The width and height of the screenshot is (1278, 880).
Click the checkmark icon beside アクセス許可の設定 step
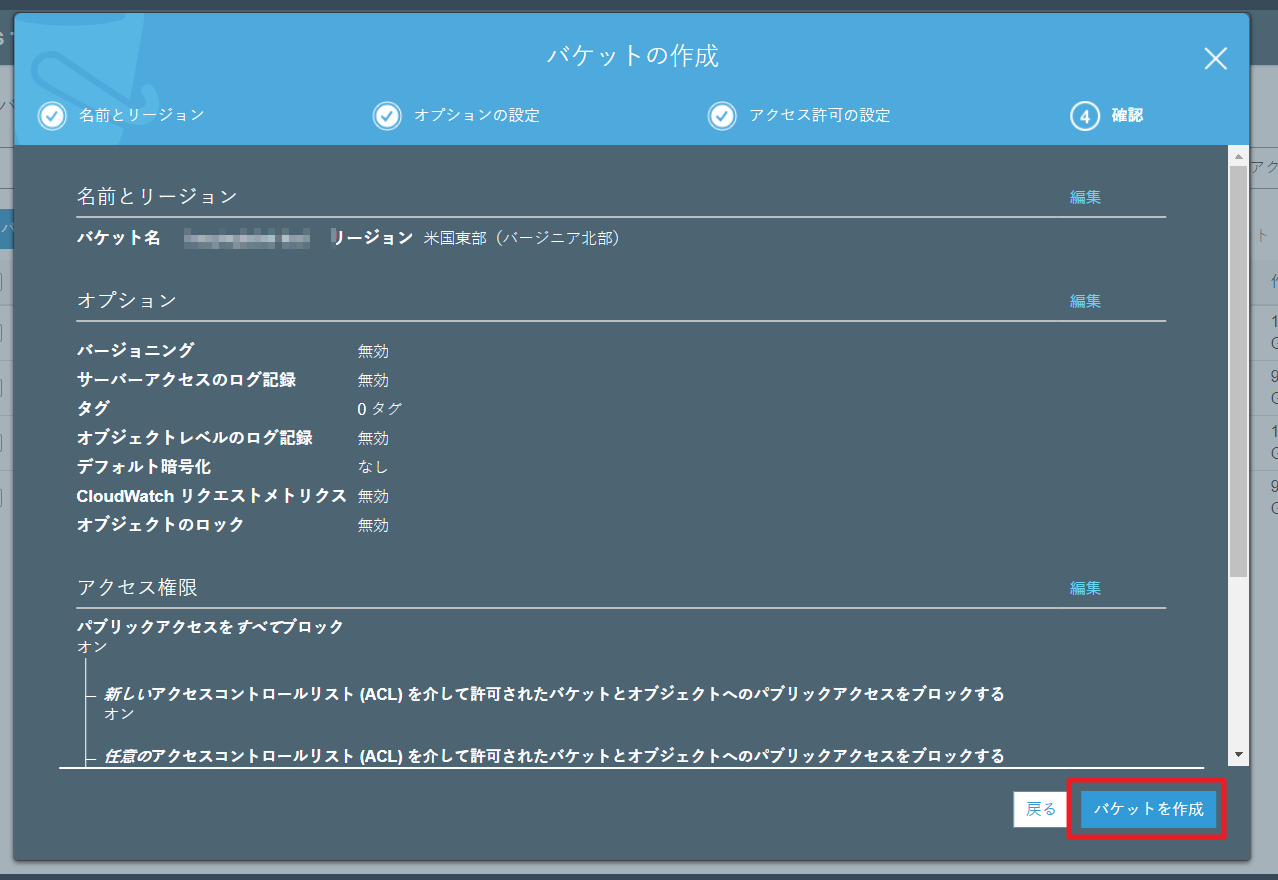coord(722,116)
